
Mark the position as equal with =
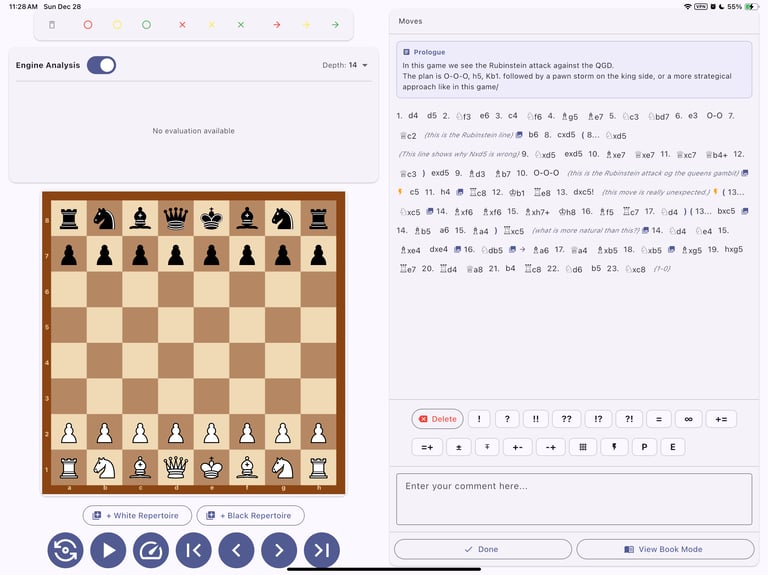[659, 419]
